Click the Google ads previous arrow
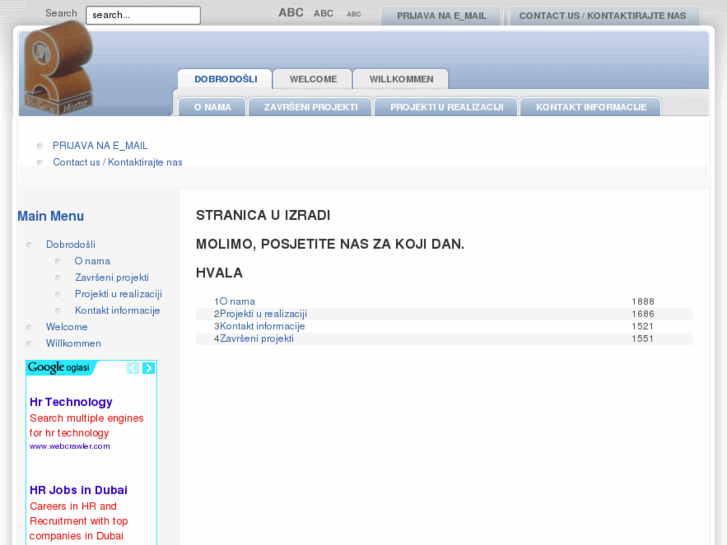Image resolution: width=727 pixels, height=545 pixels. pyautogui.click(x=133, y=368)
